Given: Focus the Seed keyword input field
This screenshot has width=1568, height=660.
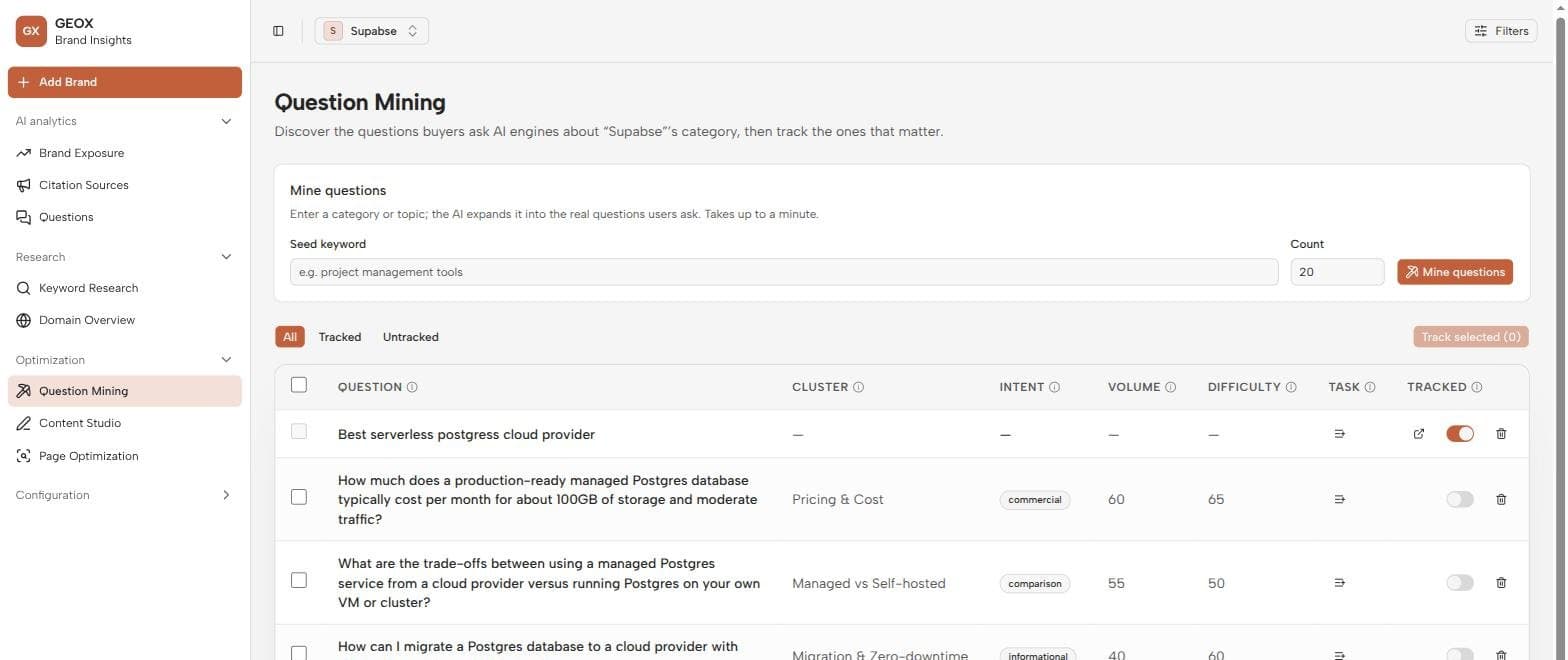Looking at the screenshot, I should 784,272.
